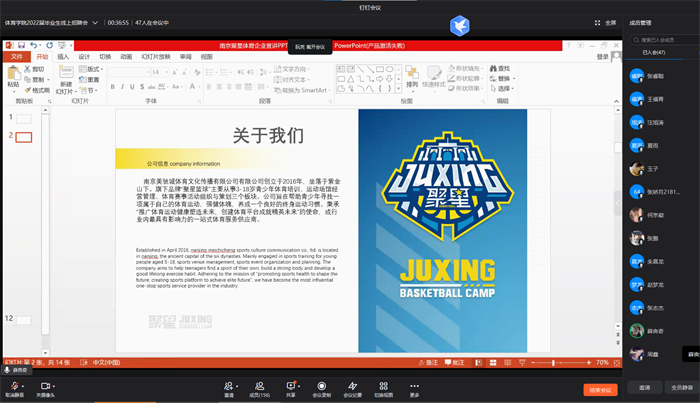Collapse the ribbon with the caret arrow
This screenshot has width=700, height=403.
617,101
